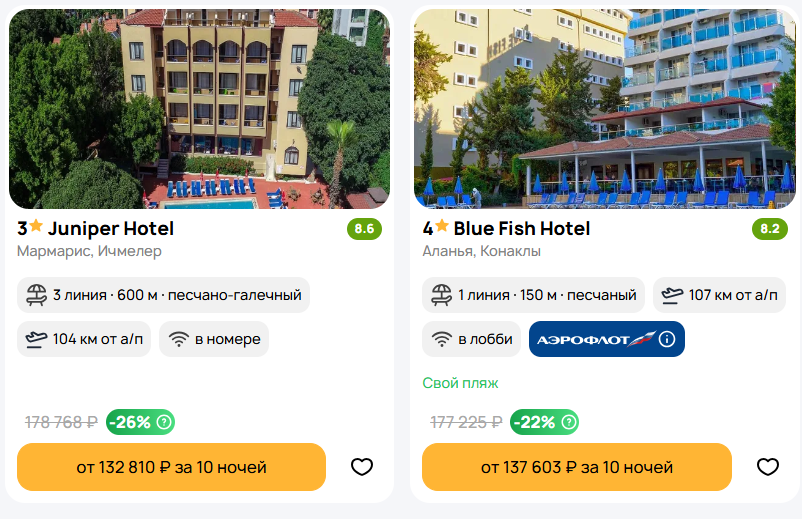Add Blue Fish Hotel to favorites heart

[x=768, y=467]
